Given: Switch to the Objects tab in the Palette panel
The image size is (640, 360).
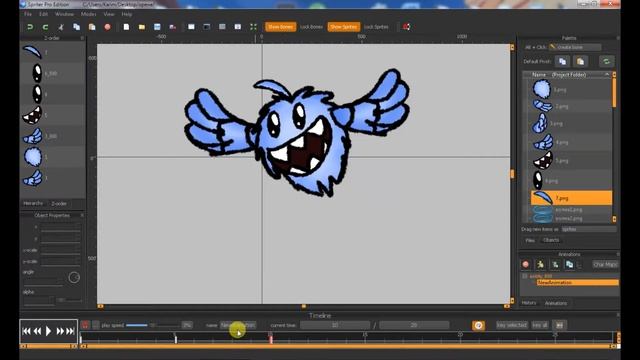Looking at the screenshot, I should (551, 240).
